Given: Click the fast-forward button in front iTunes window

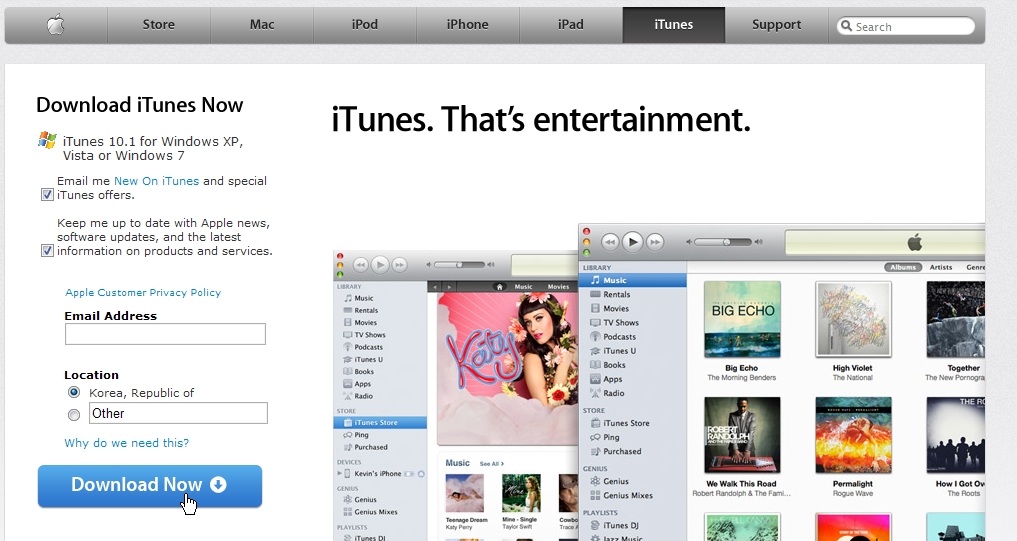Looking at the screenshot, I should coord(655,242).
